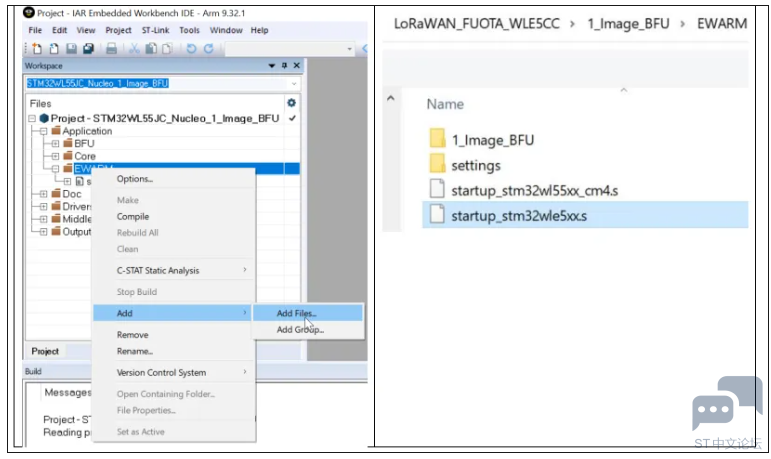Open the toolbar search combo box dropdown
This screenshot has height=459, width=771.
click(350, 49)
